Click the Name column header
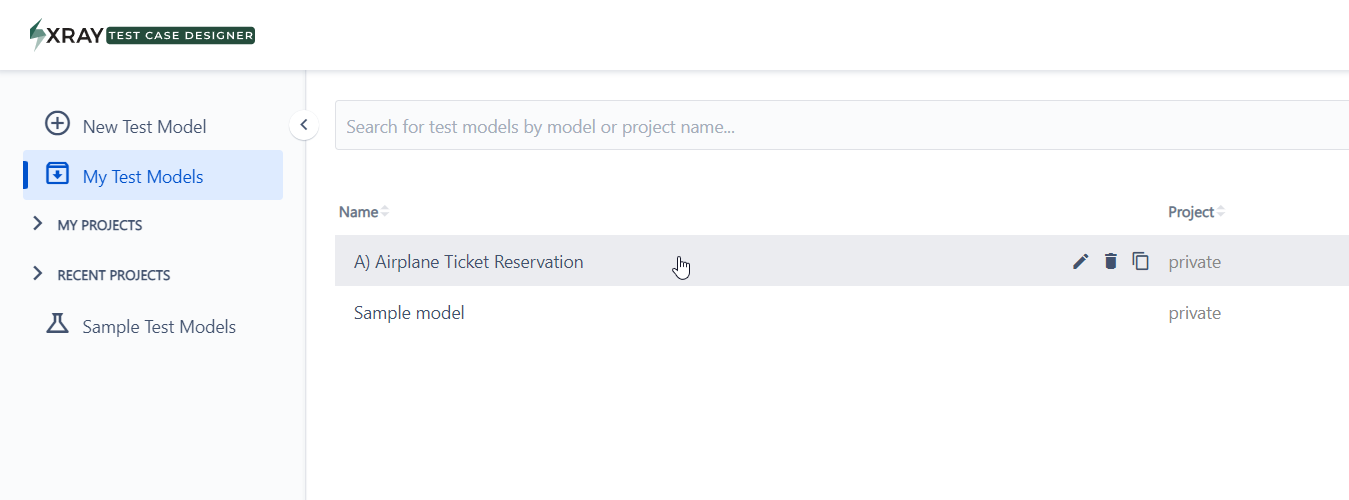 pyautogui.click(x=358, y=212)
